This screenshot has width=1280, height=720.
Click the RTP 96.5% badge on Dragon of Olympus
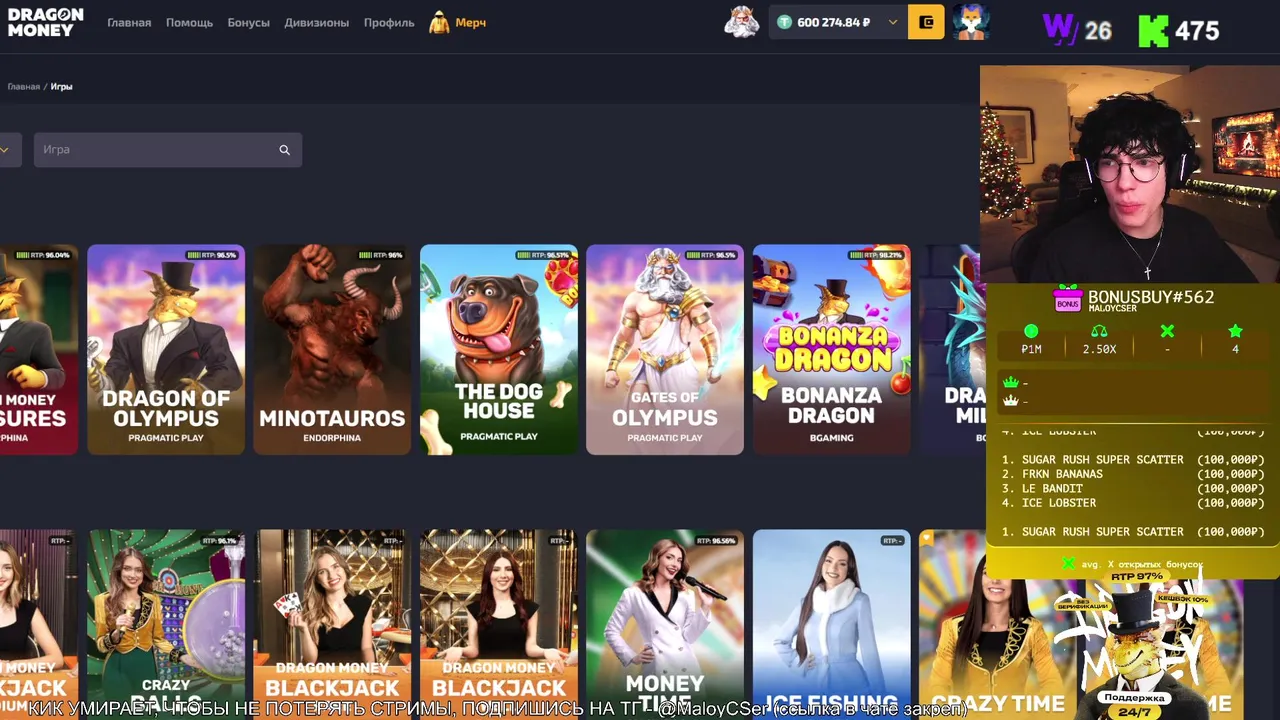pos(212,255)
